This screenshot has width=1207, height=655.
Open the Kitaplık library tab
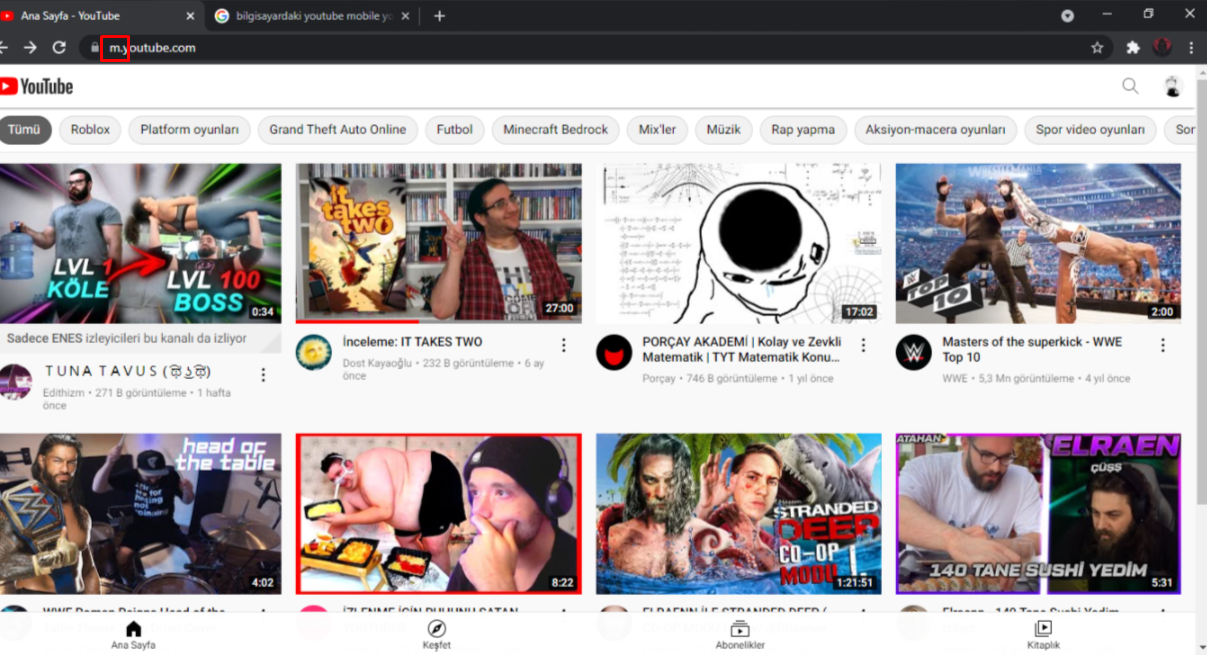point(1043,635)
